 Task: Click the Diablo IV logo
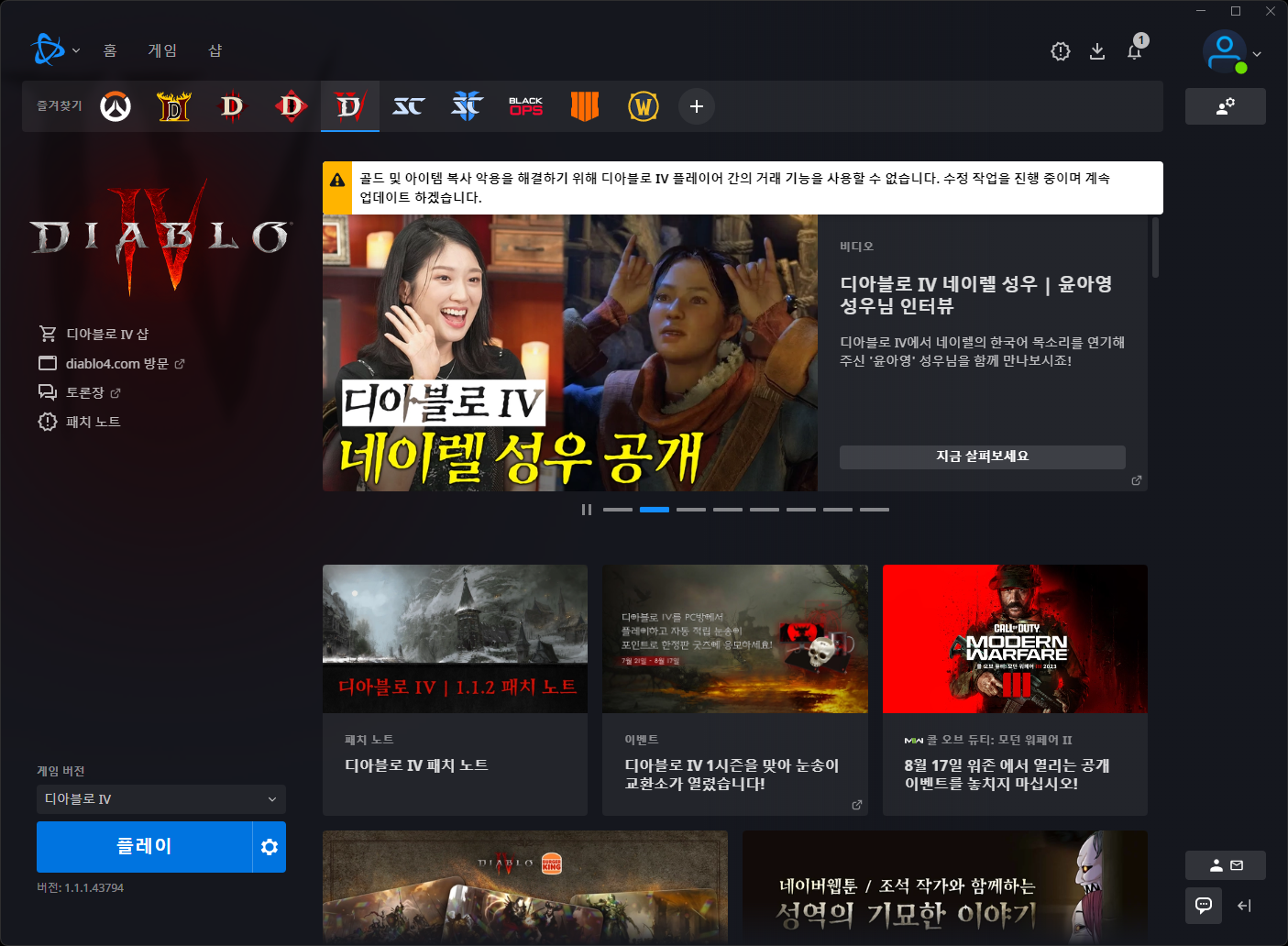[x=161, y=236]
